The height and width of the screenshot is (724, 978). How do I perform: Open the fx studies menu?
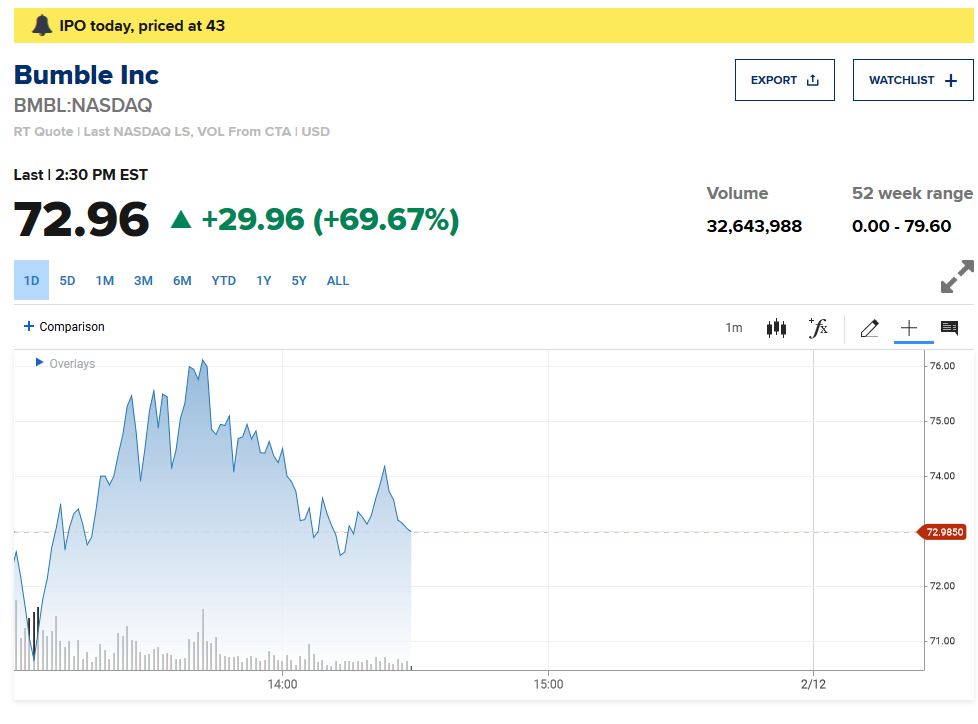point(818,328)
